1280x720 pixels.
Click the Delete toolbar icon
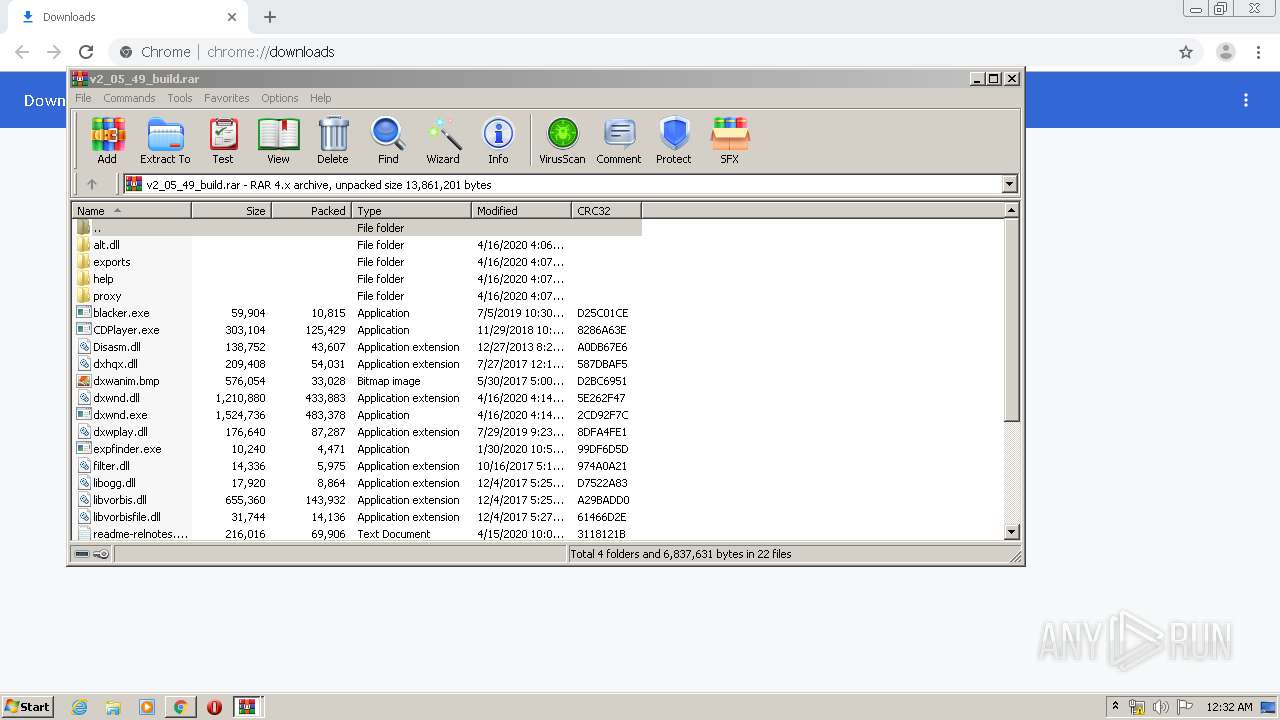click(333, 140)
